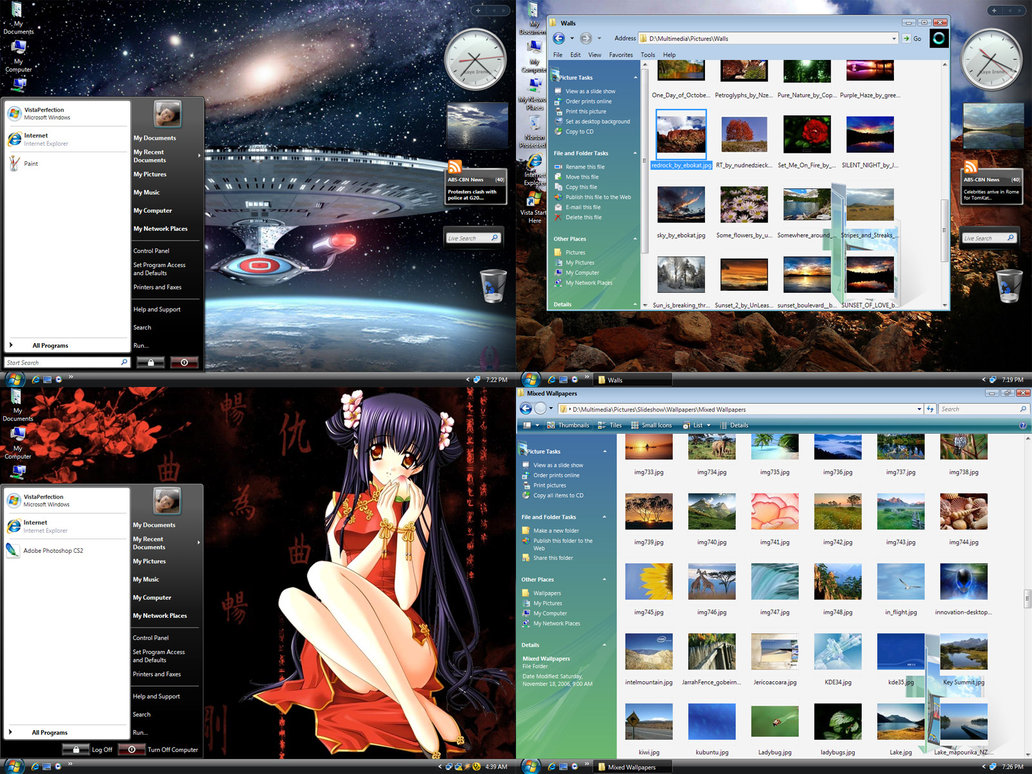Switch to Tiles view in Mixed Wallpapers

[609, 425]
